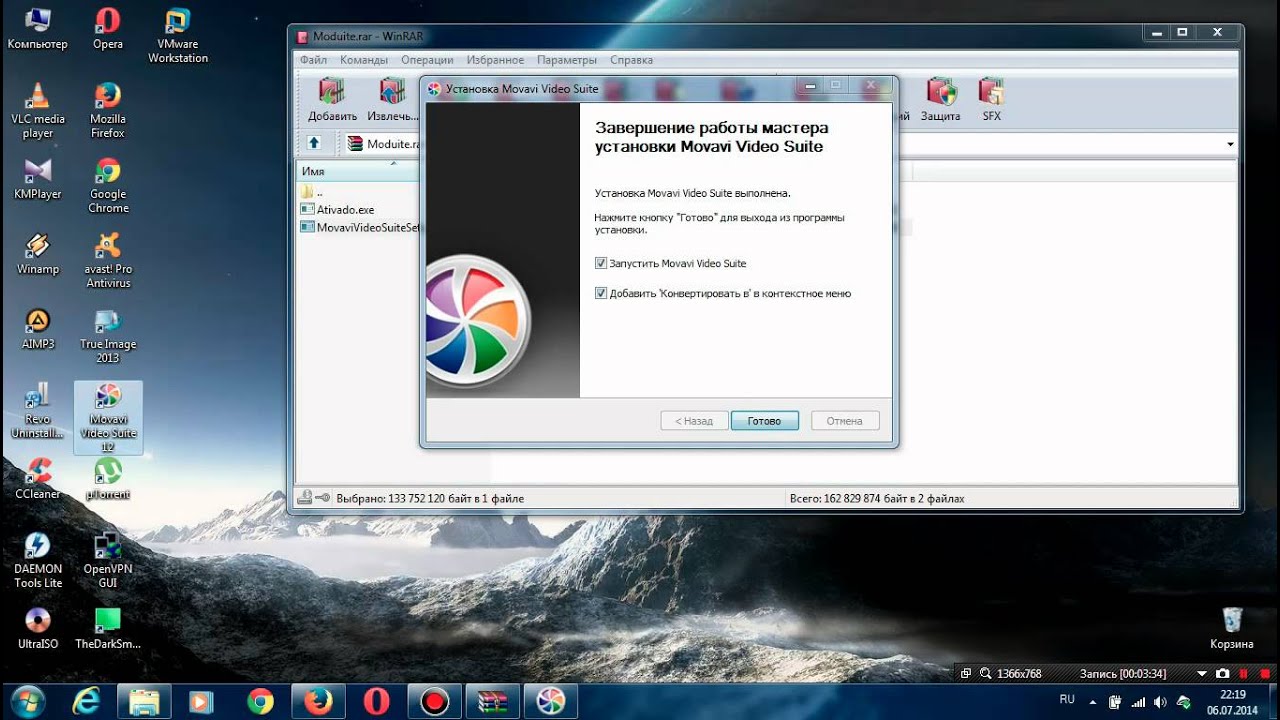This screenshot has width=1280, height=720.
Task: Open VMware Workstation desktop shortcut
Action: coord(178,36)
